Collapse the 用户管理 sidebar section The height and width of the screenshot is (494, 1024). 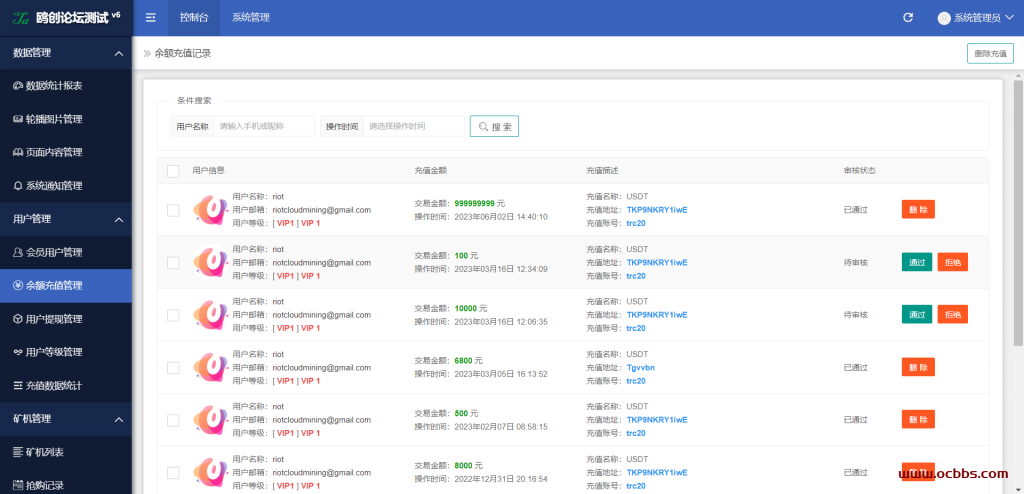coord(119,220)
